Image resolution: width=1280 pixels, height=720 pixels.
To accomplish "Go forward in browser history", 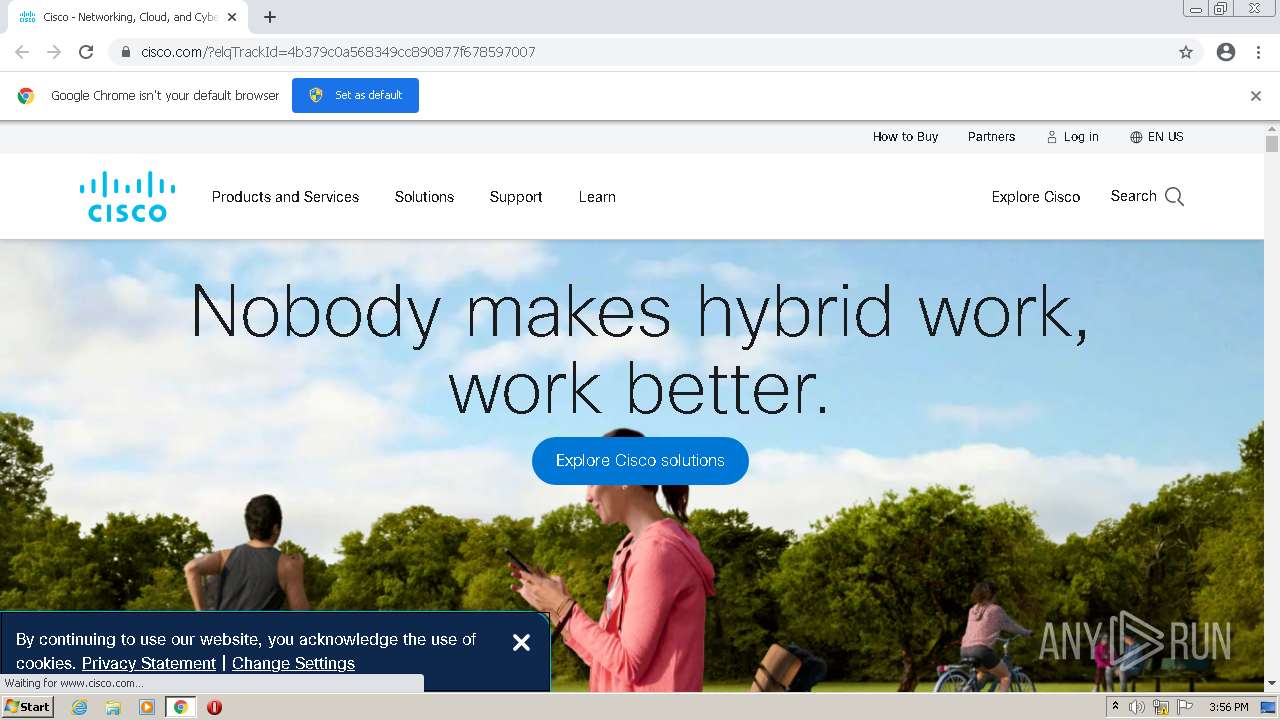I will (54, 52).
